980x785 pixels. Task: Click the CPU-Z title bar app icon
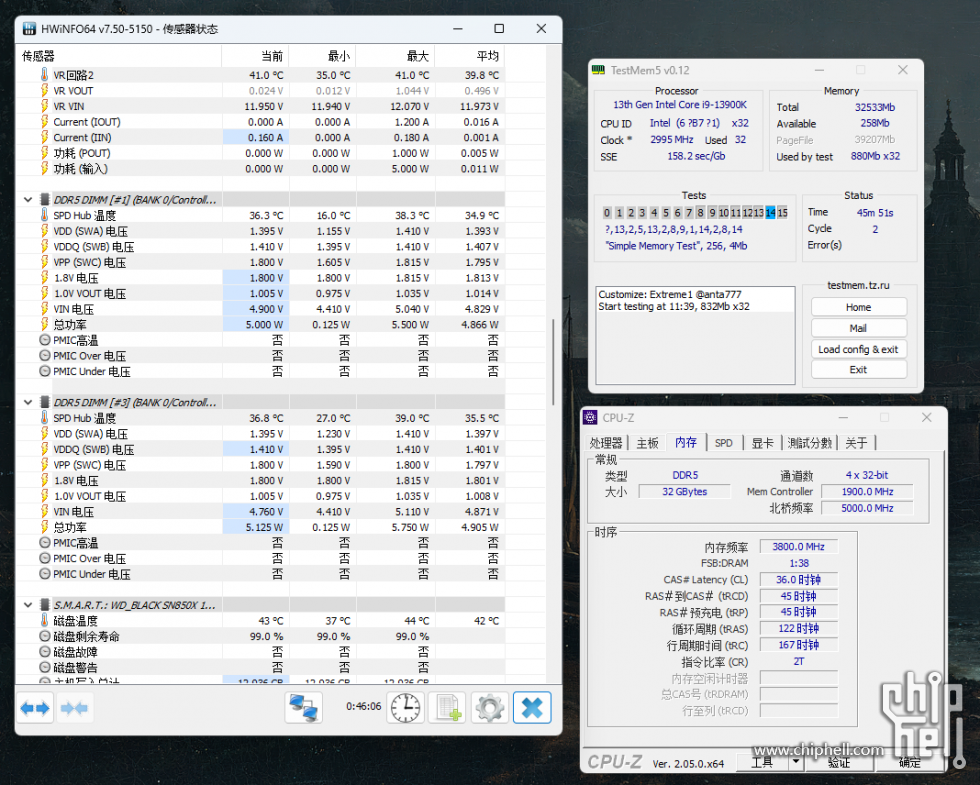590,418
